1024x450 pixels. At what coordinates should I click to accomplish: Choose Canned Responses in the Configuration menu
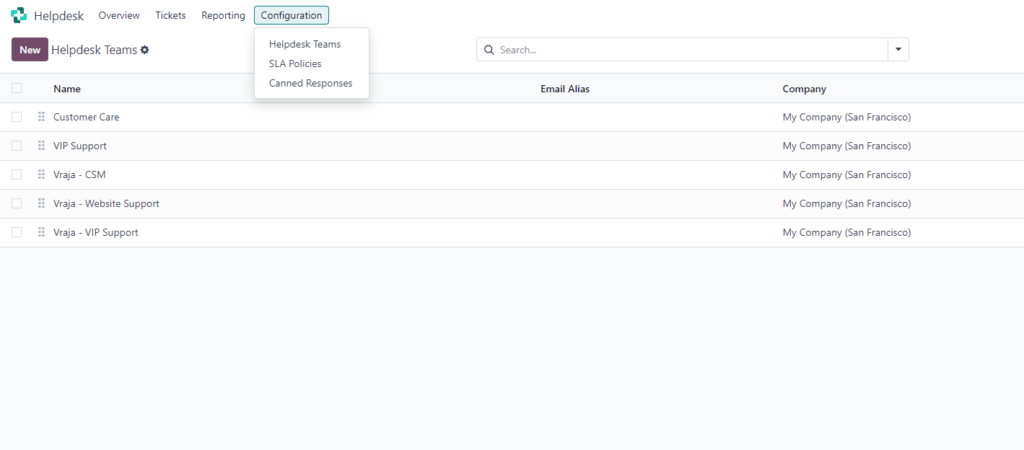[310, 83]
